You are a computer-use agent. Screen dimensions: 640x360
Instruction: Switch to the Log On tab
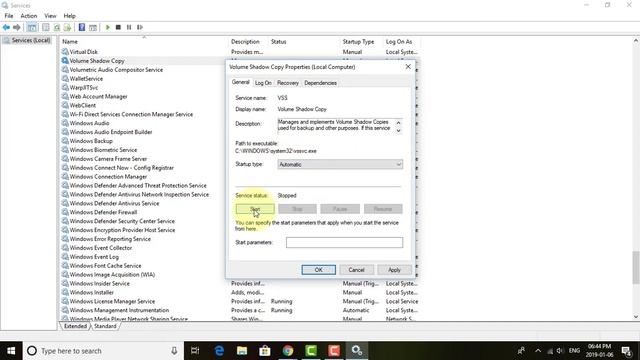tap(263, 83)
